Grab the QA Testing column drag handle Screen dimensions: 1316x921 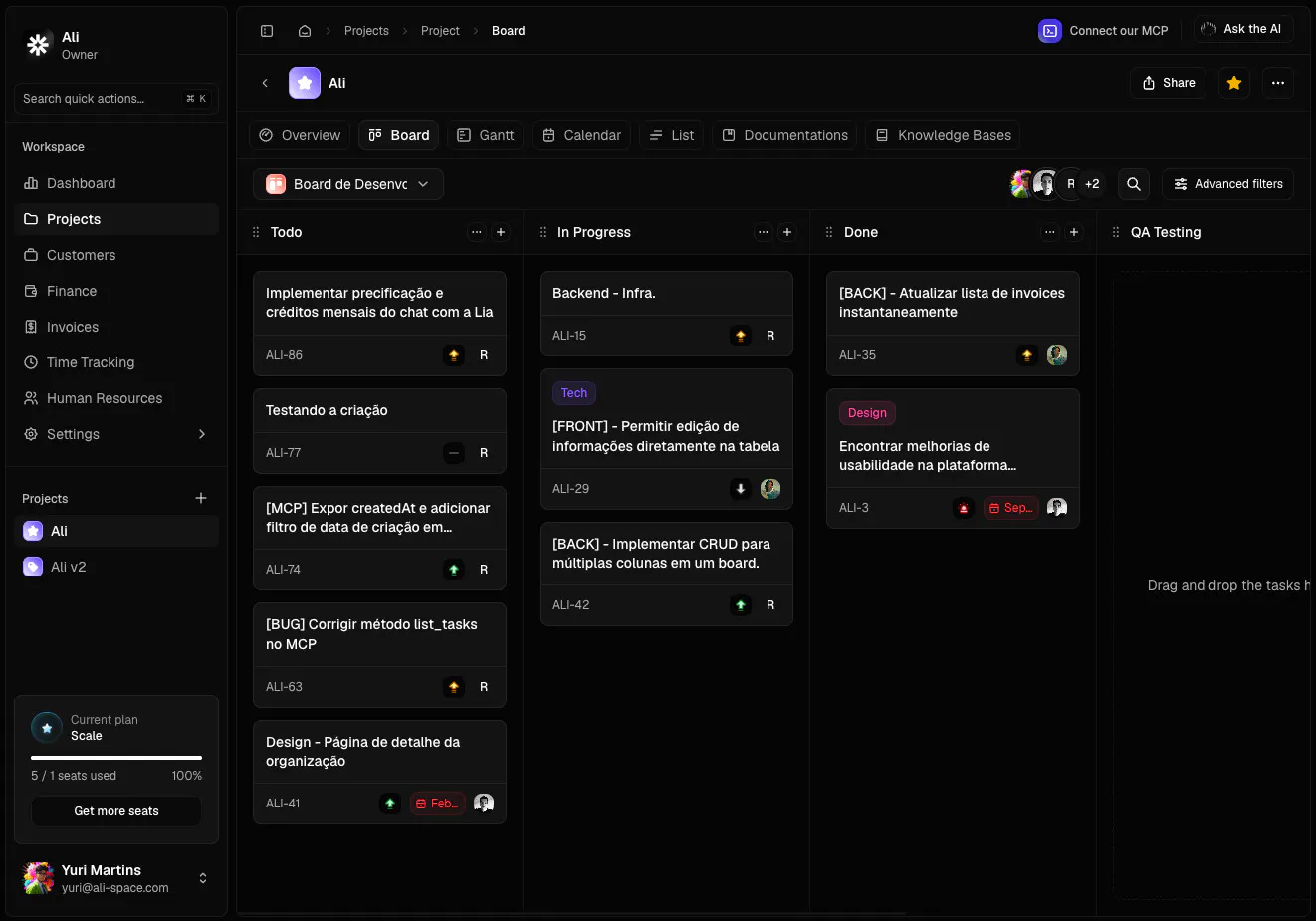click(x=1116, y=232)
